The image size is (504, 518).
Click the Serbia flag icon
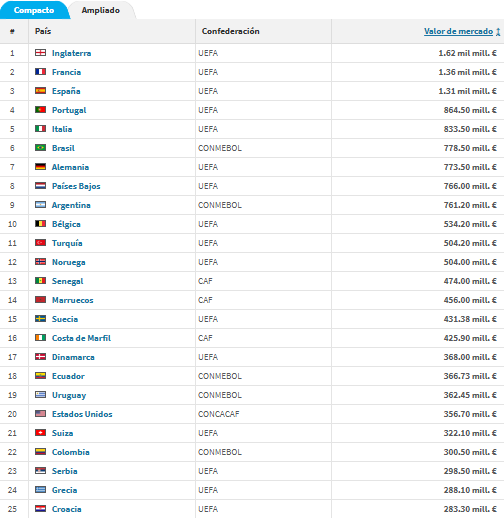(x=40, y=471)
